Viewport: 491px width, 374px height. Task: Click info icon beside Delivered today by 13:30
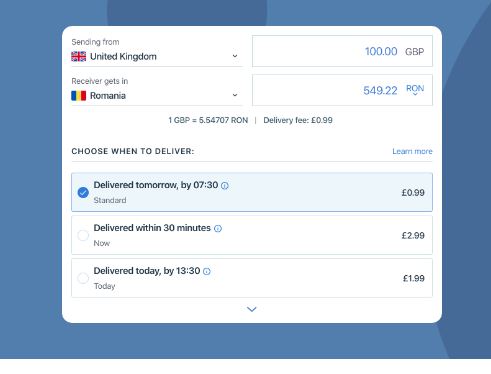[207, 271]
